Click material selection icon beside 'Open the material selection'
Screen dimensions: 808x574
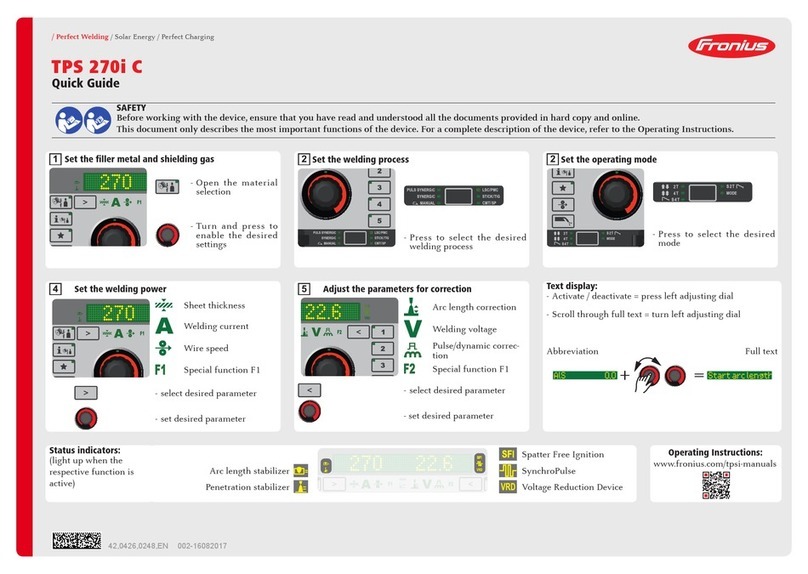[x=167, y=186]
